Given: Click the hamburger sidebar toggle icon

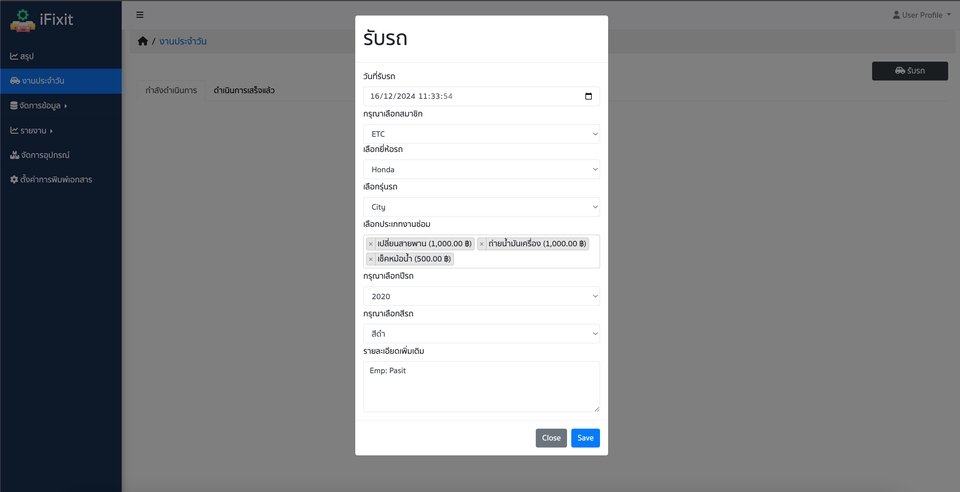Looking at the screenshot, I should [x=140, y=15].
